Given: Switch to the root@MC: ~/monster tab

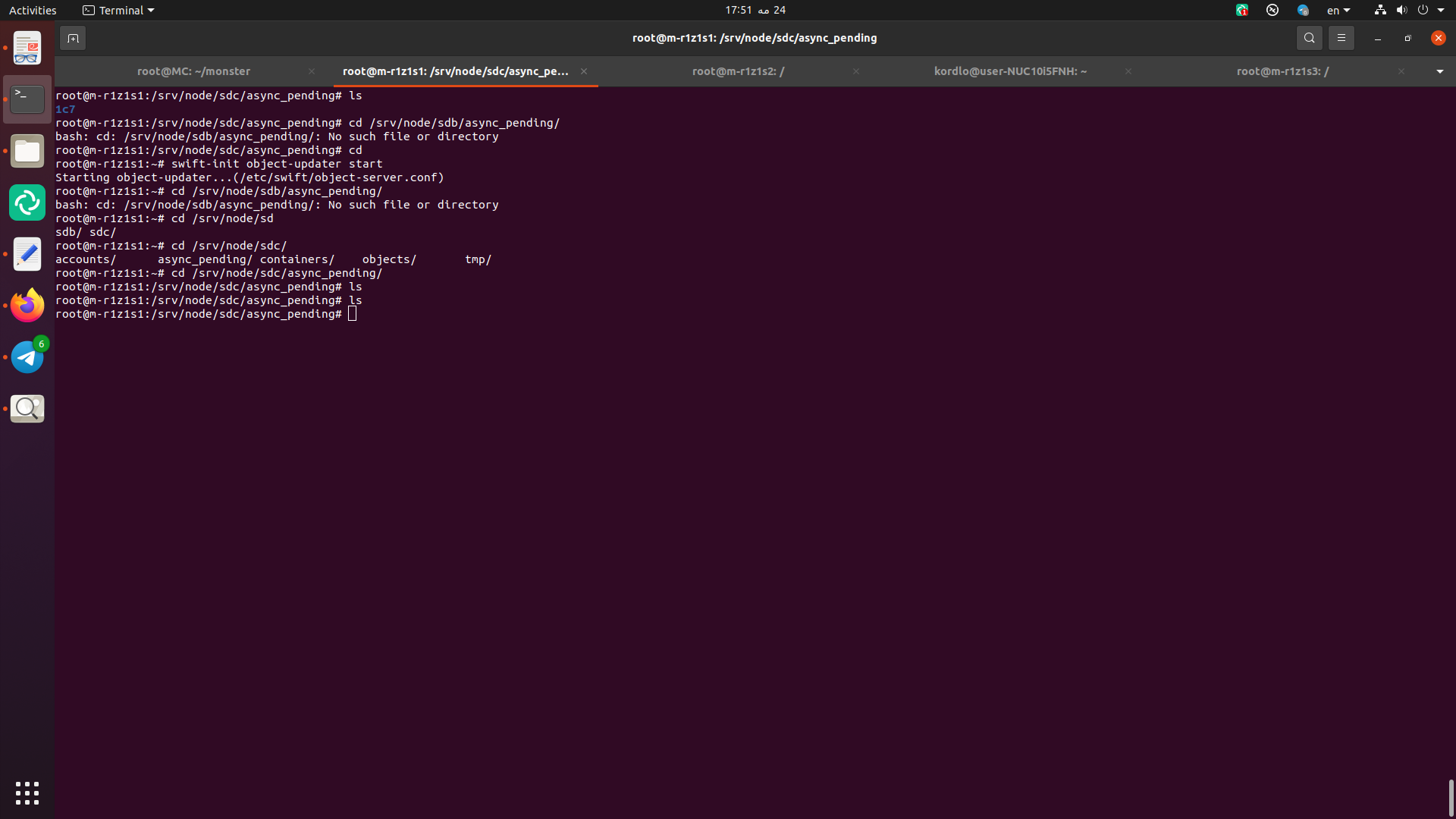Looking at the screenshot, I should [x=193, y=71].
